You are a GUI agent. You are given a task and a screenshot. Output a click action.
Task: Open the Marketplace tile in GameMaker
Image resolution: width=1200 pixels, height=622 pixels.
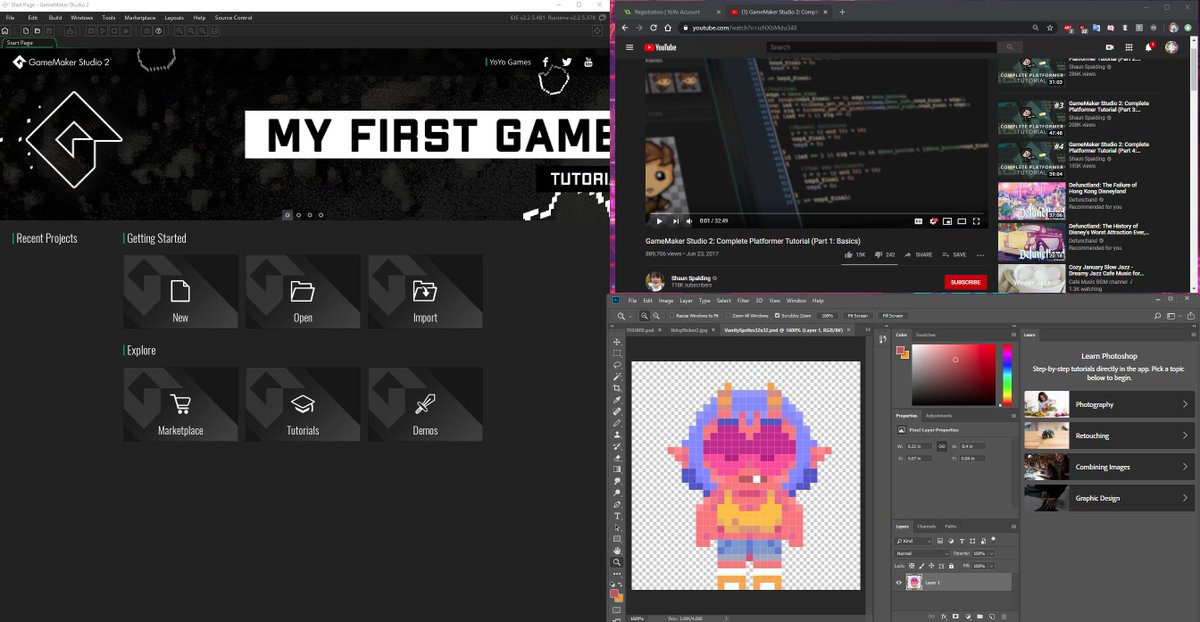[x=180, y=404]
